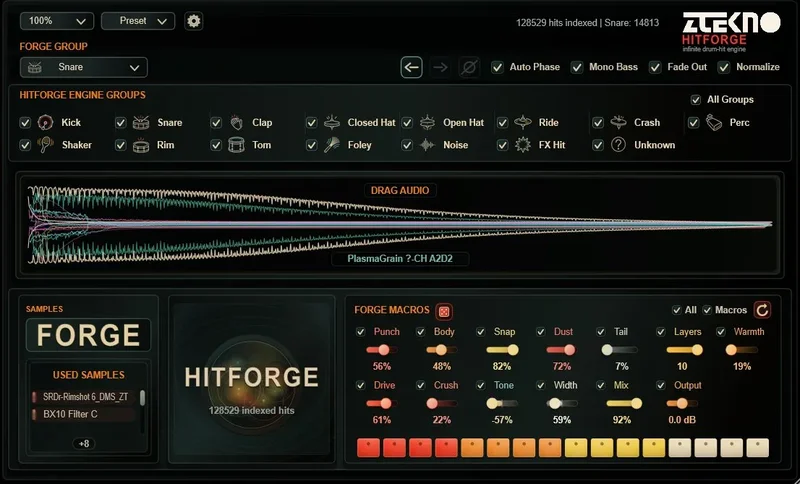Click the Rim drum icon
The image size is (800, 484).
click(141, 145)
